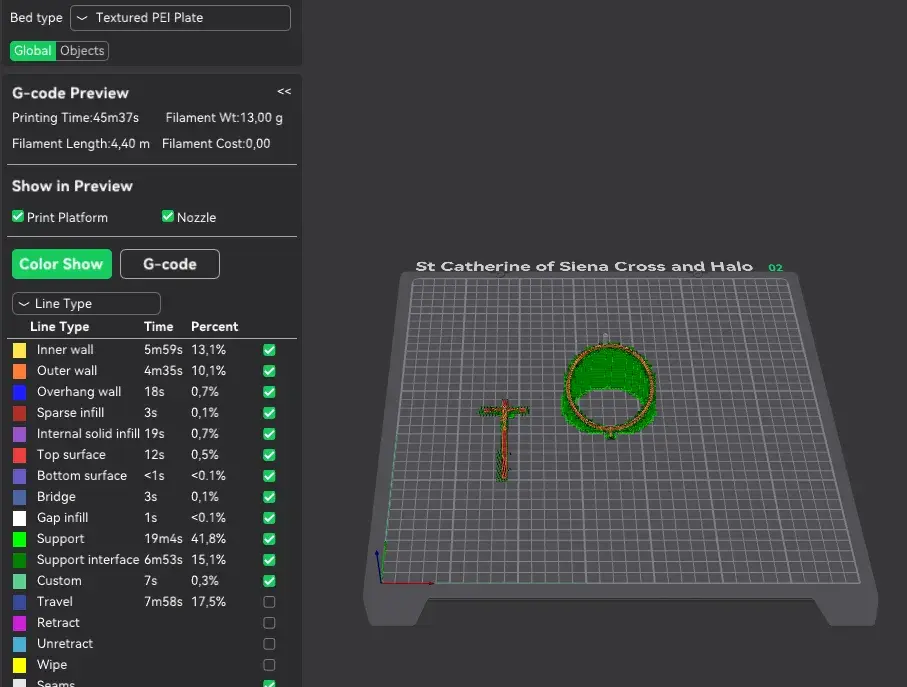Click the Color Show button
The width and height of the screenshot is (907, 687).
pos(62,264)
